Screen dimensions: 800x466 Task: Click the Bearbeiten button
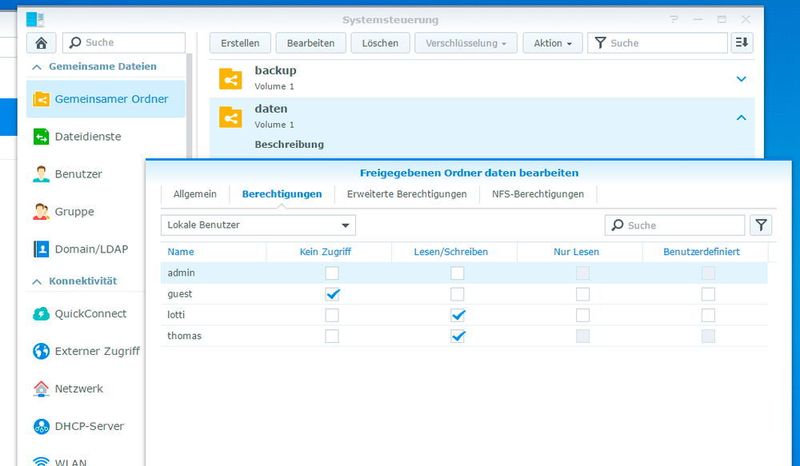[x=311, y=43]
